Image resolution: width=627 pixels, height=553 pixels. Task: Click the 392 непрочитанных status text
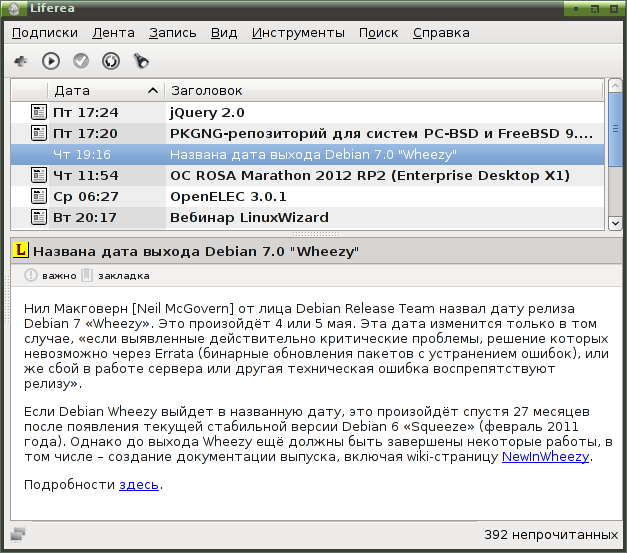551,534
